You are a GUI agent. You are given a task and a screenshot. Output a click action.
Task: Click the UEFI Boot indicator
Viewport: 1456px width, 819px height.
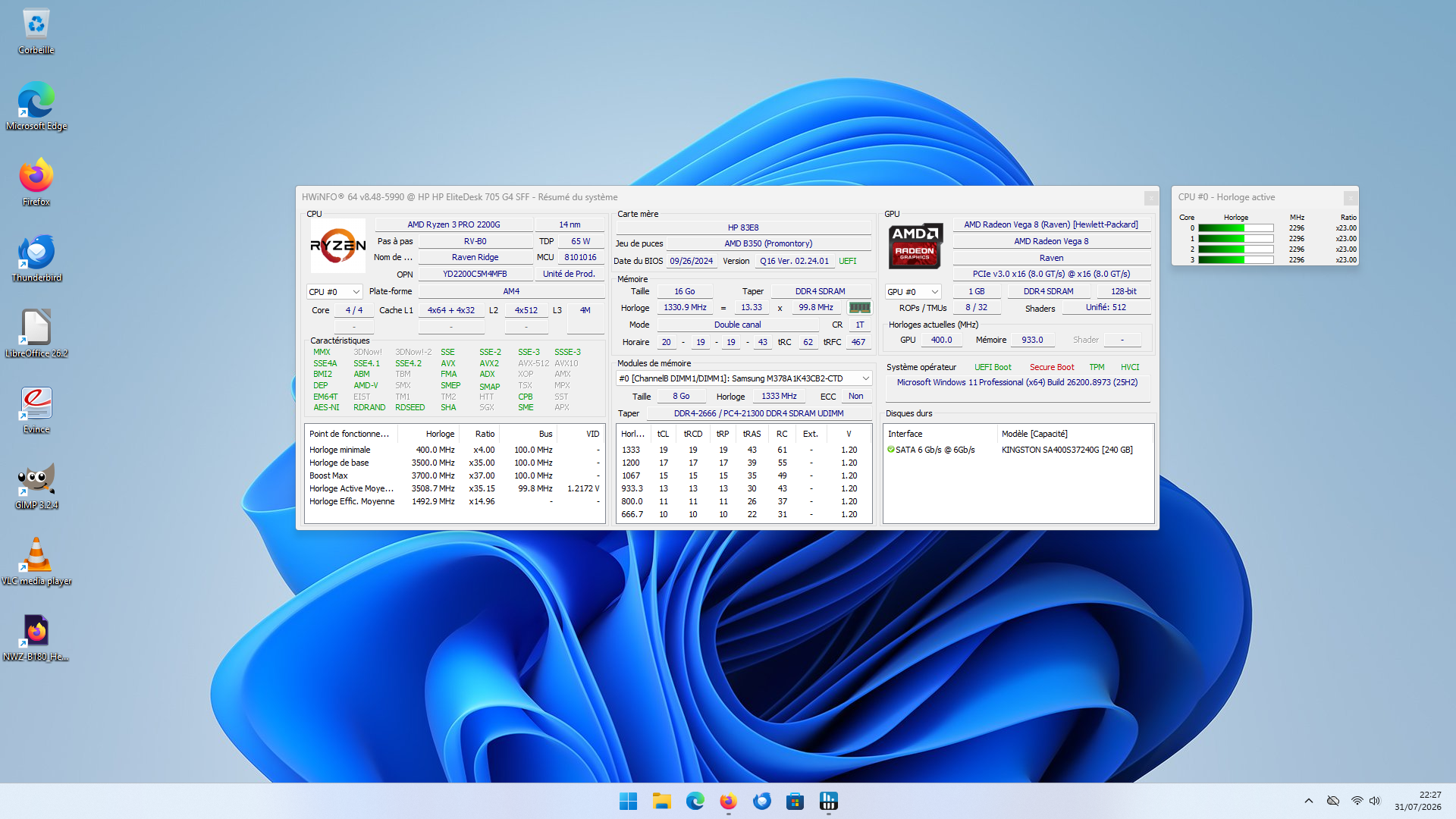coord(993,367)
